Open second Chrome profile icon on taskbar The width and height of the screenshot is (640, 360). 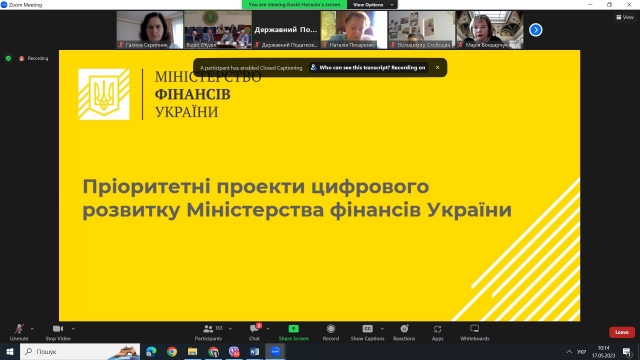[x=213, y=351]
